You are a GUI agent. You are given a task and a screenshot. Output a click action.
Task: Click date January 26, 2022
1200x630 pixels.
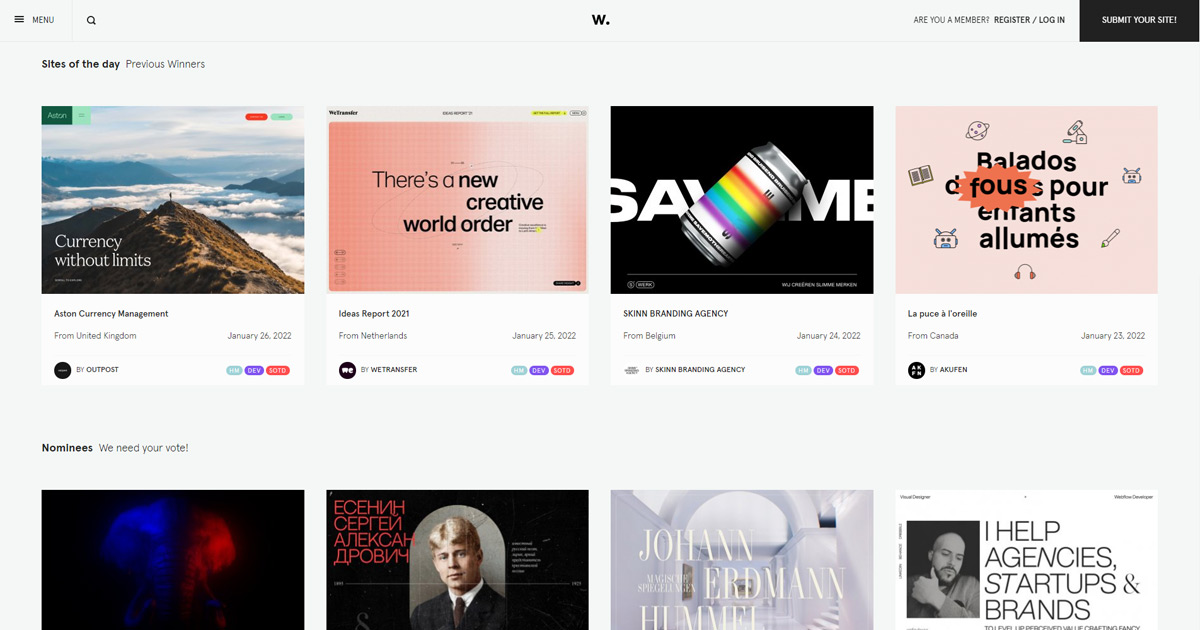click(x=259, y=336)
